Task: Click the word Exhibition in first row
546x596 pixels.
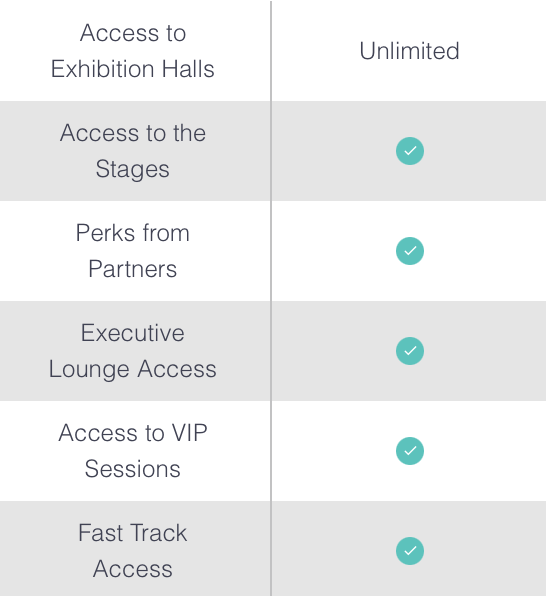Action: click(103, 69)
